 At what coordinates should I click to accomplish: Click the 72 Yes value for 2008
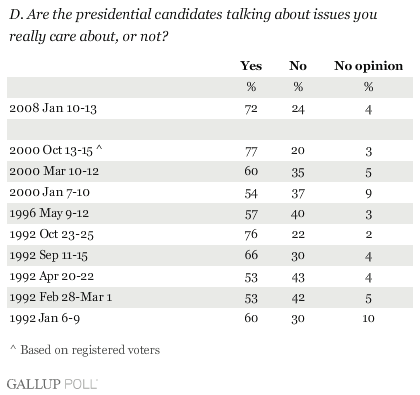click(x=251, y=109)
